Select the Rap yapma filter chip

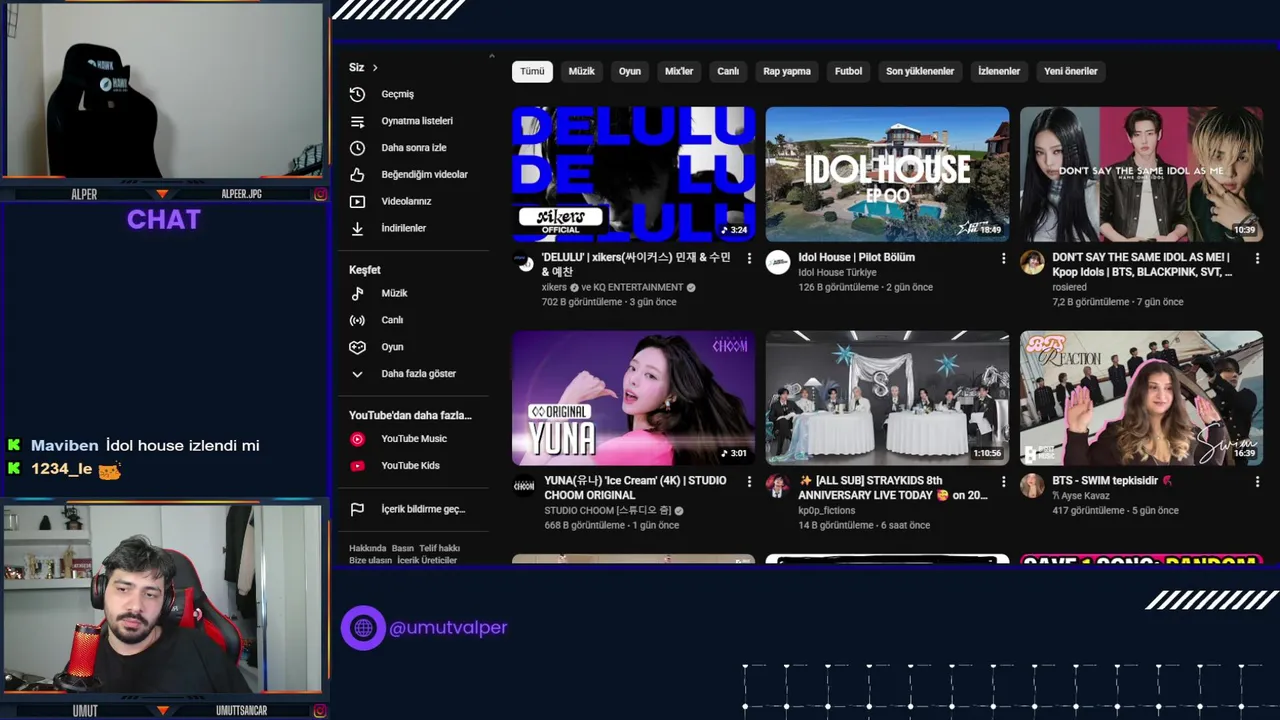pos(787,72)
